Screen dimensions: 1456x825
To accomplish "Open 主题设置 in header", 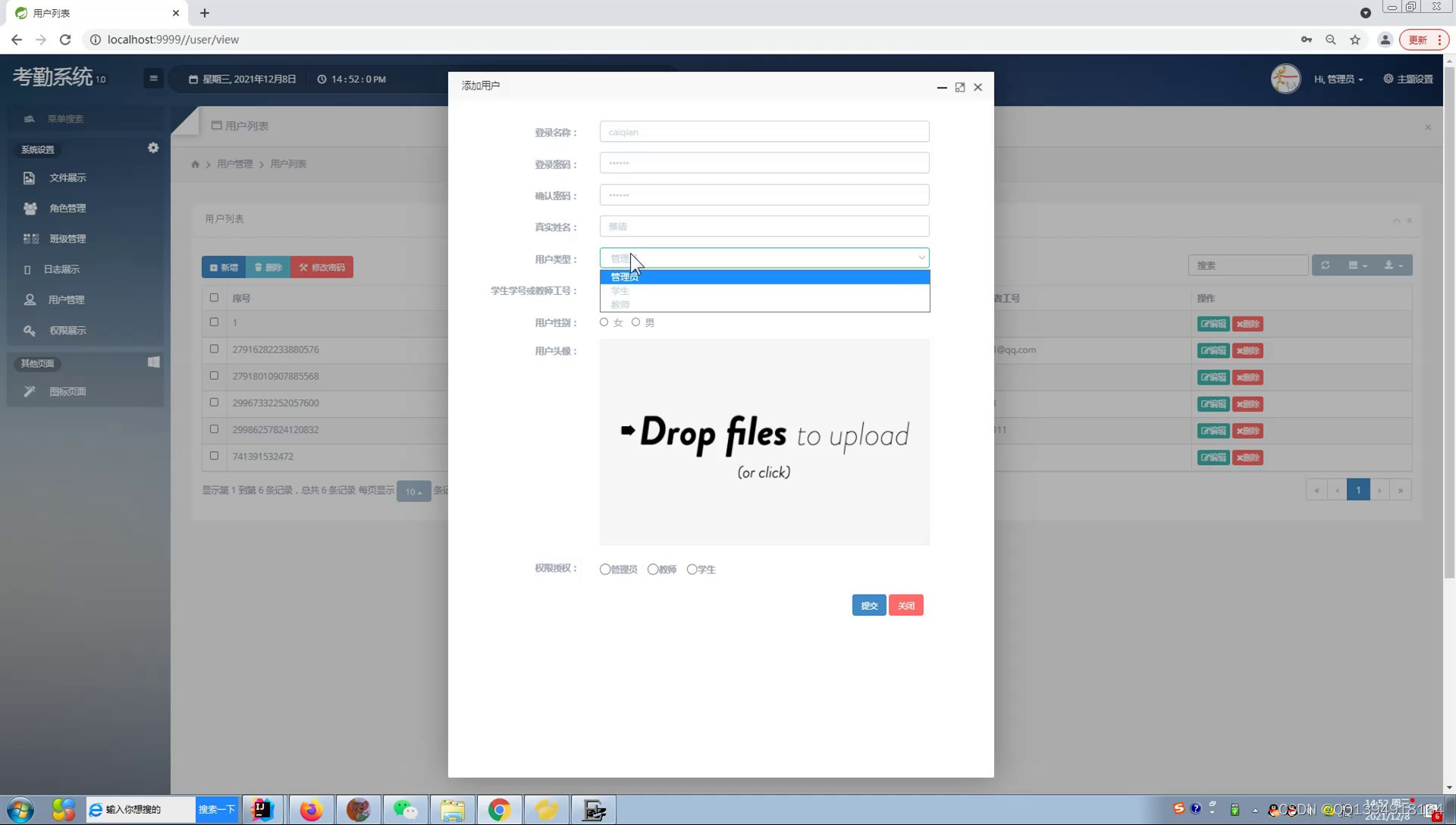I will [1408, 79].
